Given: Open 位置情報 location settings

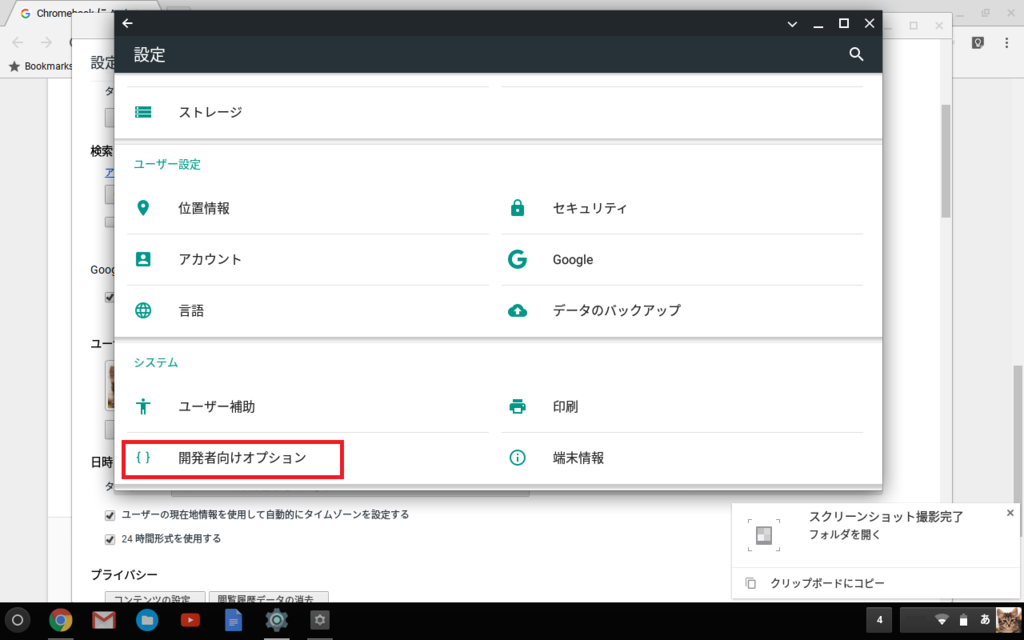Looking at the screenshot, I should click(x=308, y=208).
